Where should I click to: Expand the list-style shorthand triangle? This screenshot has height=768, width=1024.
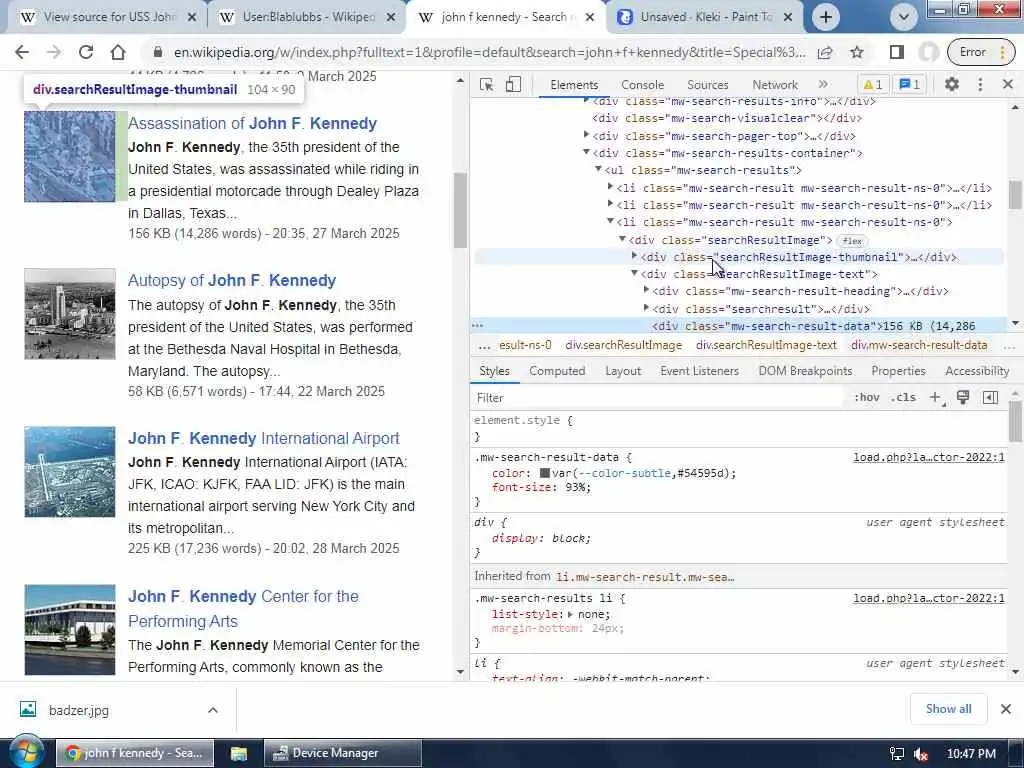(570, 615)
